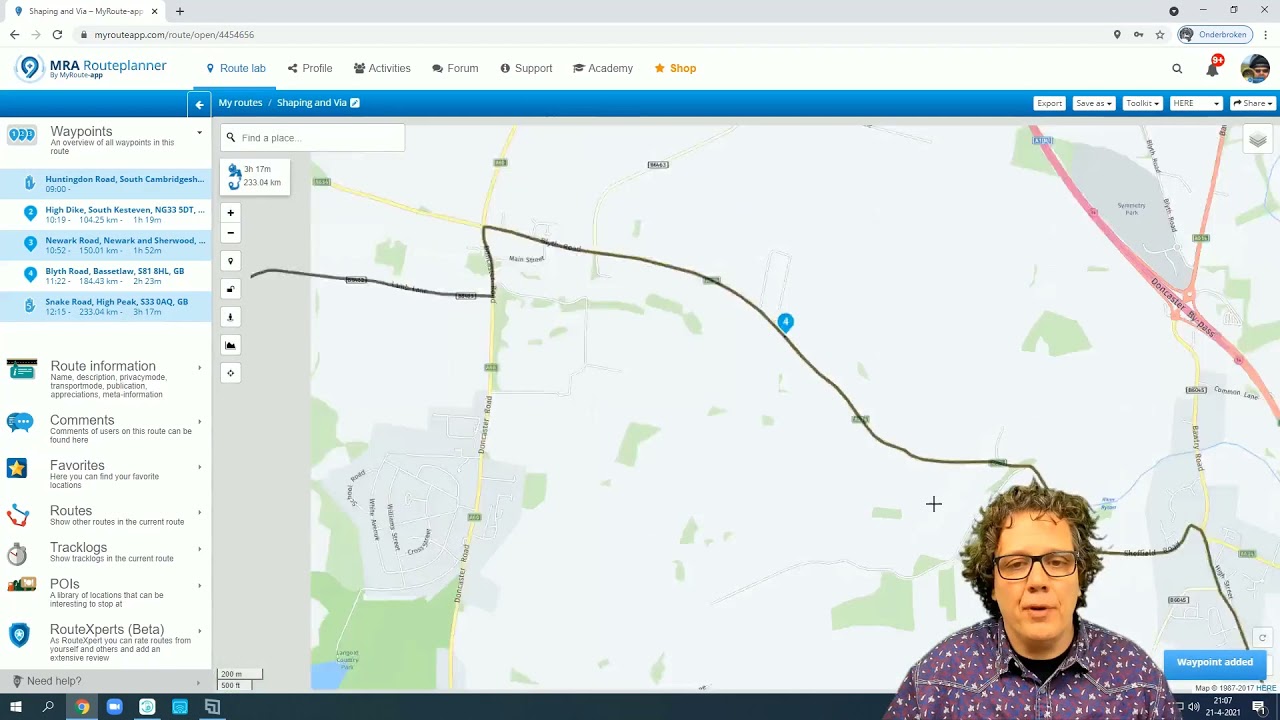
Task: Open My routes breadcrumb
Action: (x=240, y=103)
